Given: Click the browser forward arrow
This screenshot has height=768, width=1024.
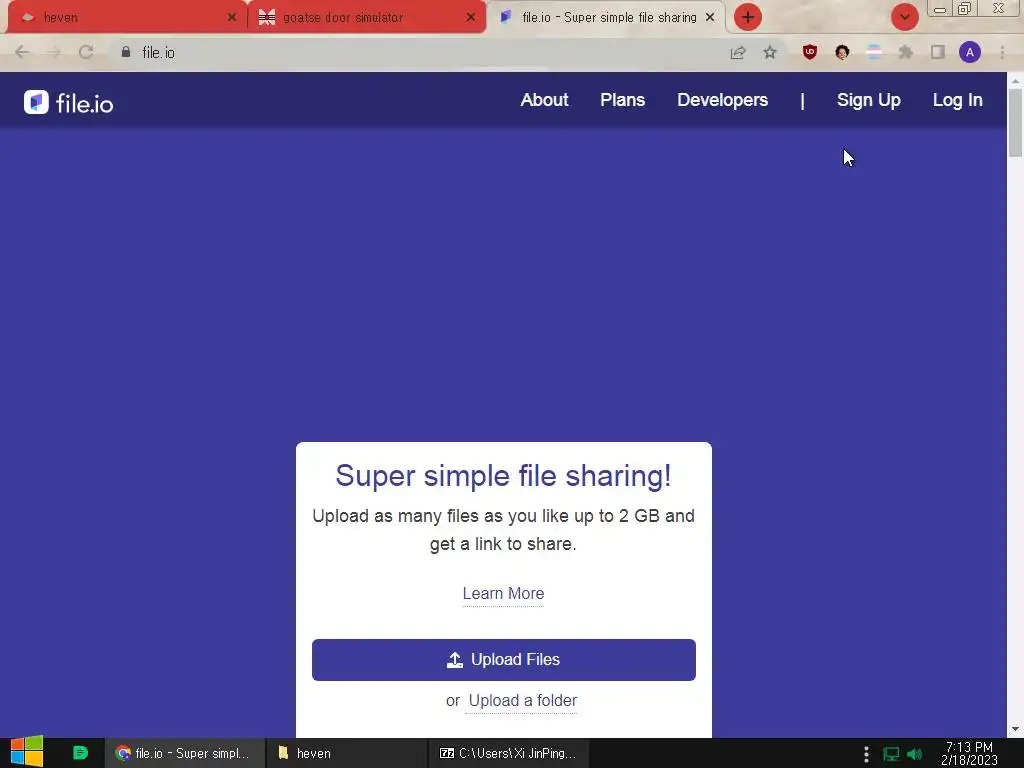Looking at the screenshot, I should (54, 52).
